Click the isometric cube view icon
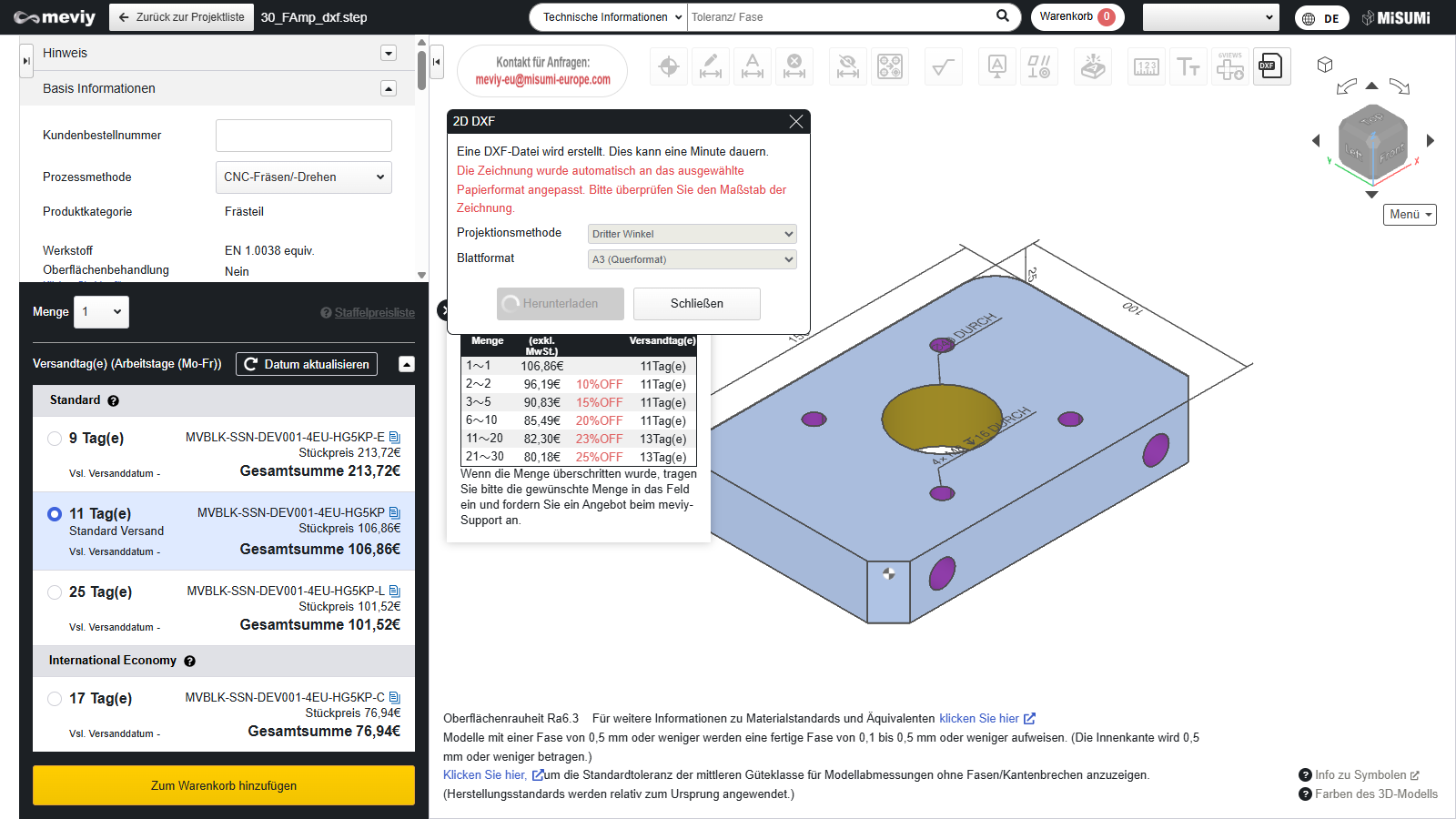The image size is (1456, 819). coord(1325,65)
